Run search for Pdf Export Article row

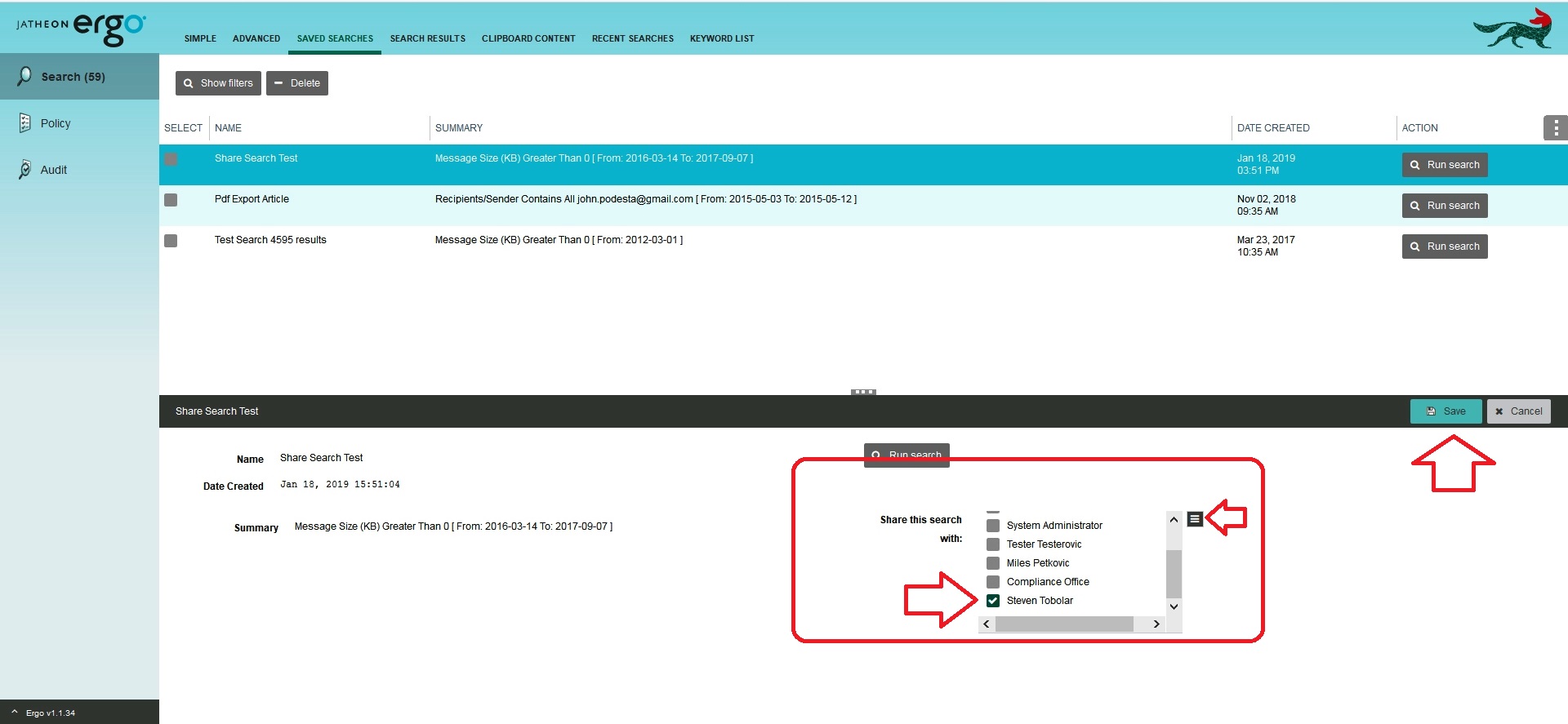coord(1445,206)
